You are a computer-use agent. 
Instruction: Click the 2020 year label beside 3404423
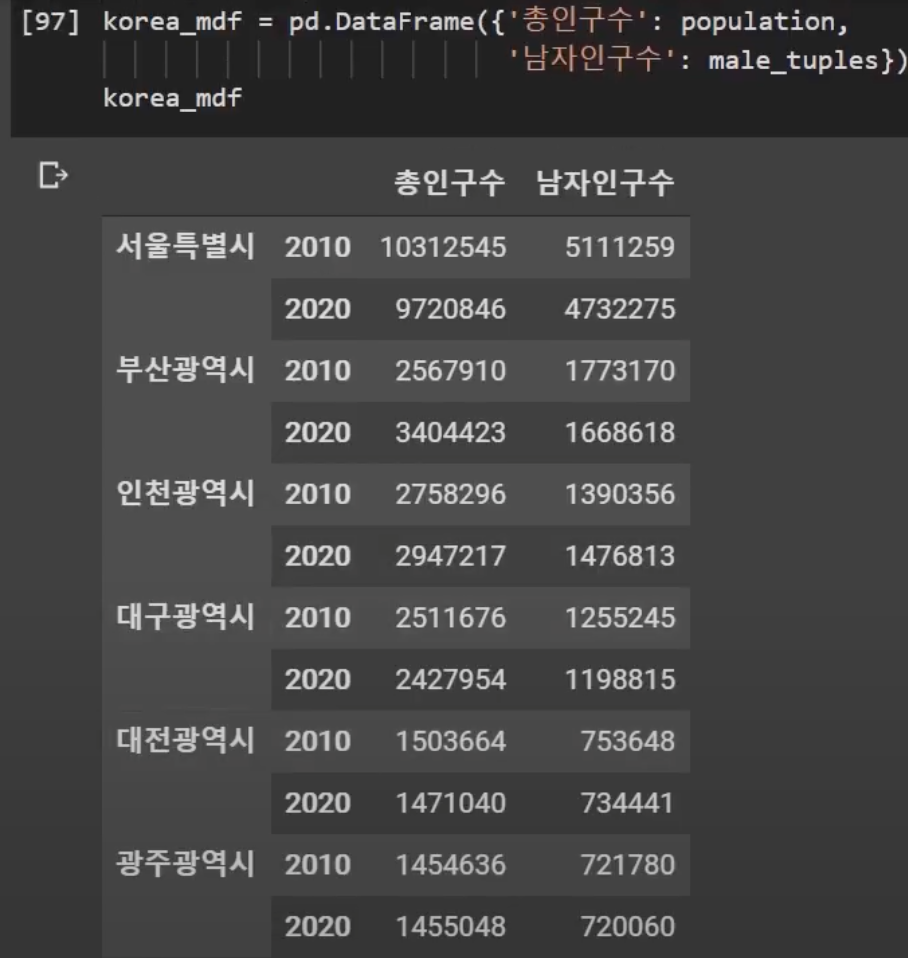[x=318, y=433]
